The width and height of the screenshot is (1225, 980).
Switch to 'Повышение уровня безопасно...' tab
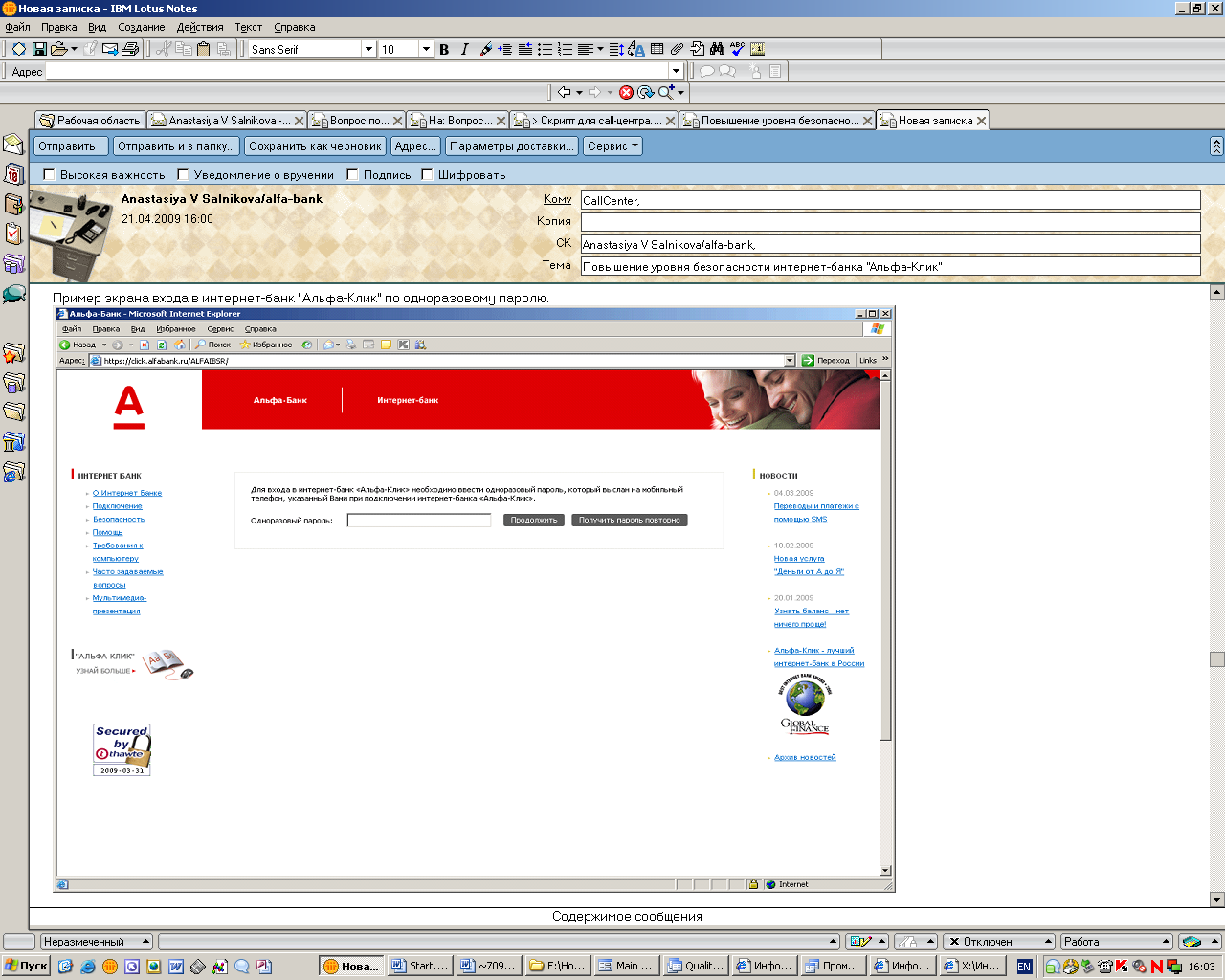tap(777, 121)
